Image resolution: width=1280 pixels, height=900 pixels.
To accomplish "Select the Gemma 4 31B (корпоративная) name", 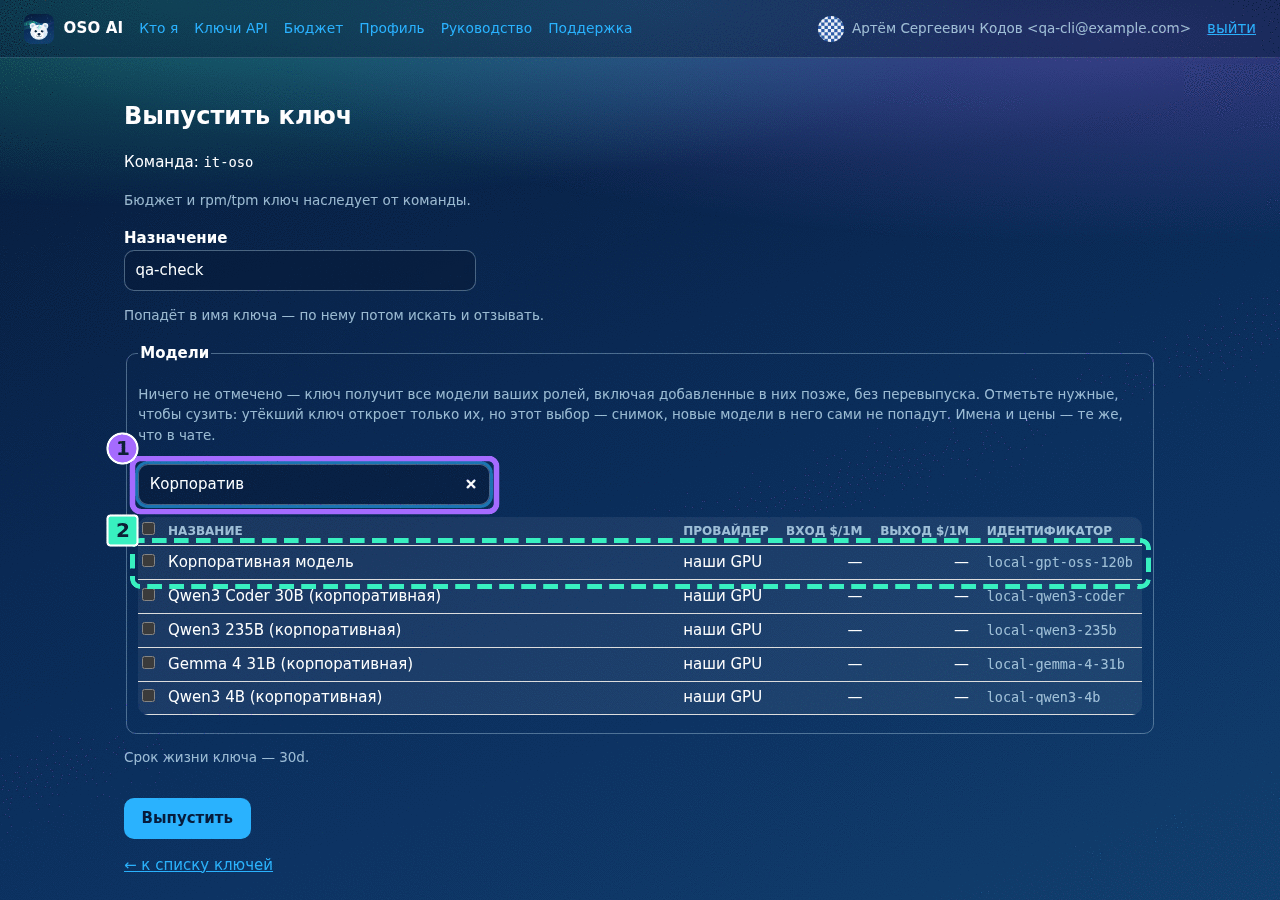I will (290, 664).
